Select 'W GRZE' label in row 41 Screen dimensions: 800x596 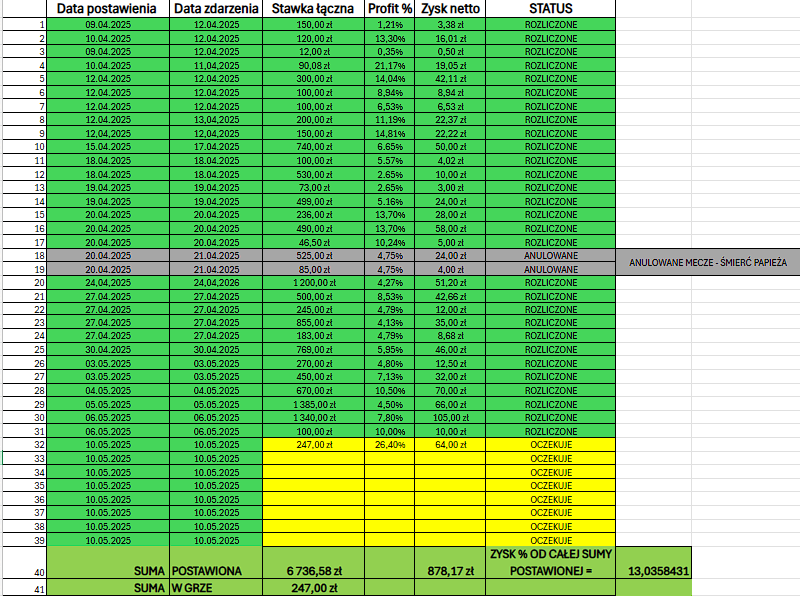coord(216,587)
